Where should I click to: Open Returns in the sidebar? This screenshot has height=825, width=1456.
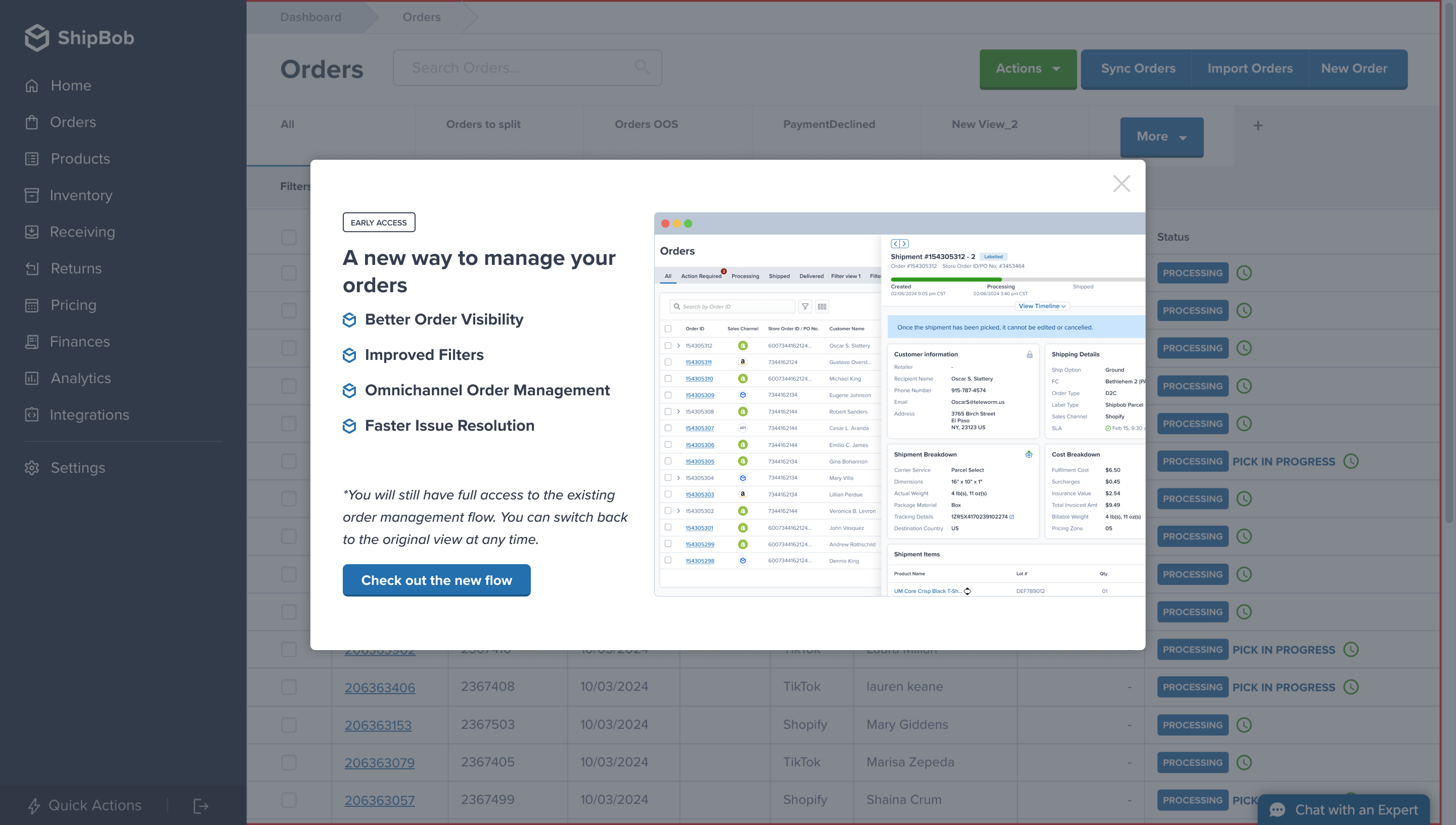click(x=64, y=268)
